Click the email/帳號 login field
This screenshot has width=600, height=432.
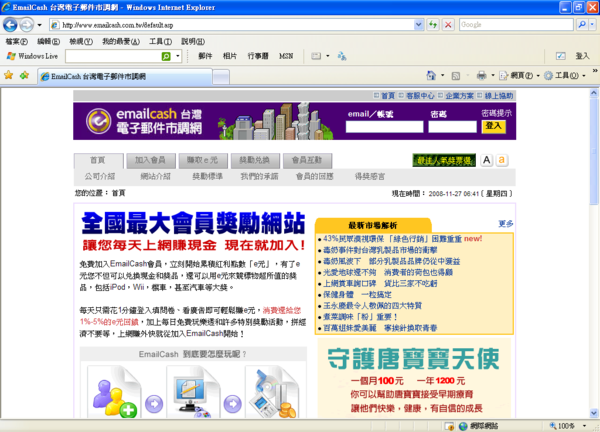384,127
